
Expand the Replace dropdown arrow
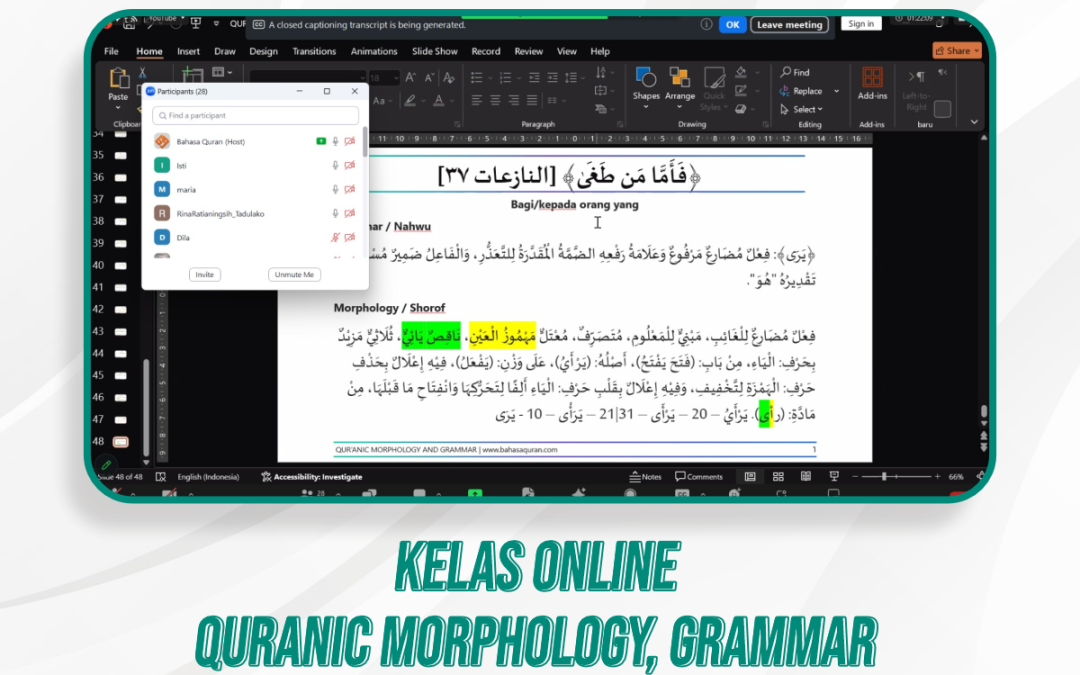coord(837,91)
